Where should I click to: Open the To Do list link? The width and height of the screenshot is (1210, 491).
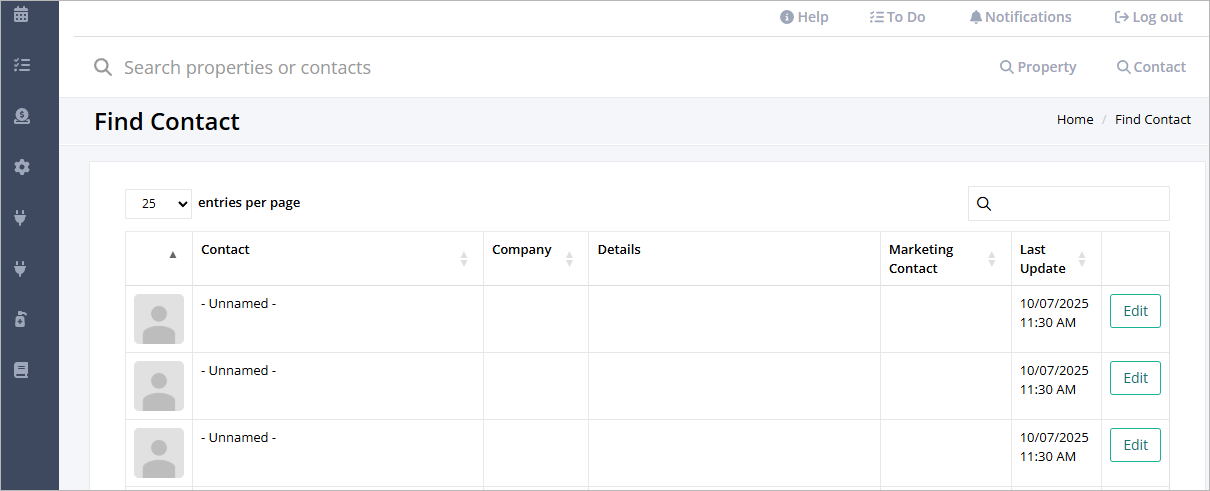tap(897, 17)
